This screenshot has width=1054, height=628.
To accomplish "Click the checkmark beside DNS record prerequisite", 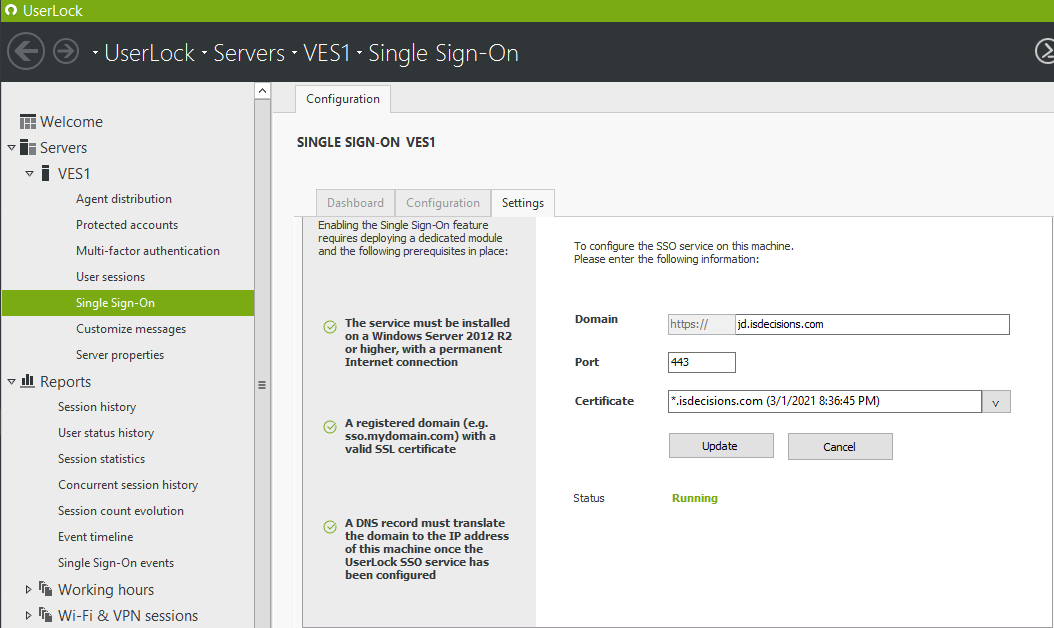I will pos(330,527).
